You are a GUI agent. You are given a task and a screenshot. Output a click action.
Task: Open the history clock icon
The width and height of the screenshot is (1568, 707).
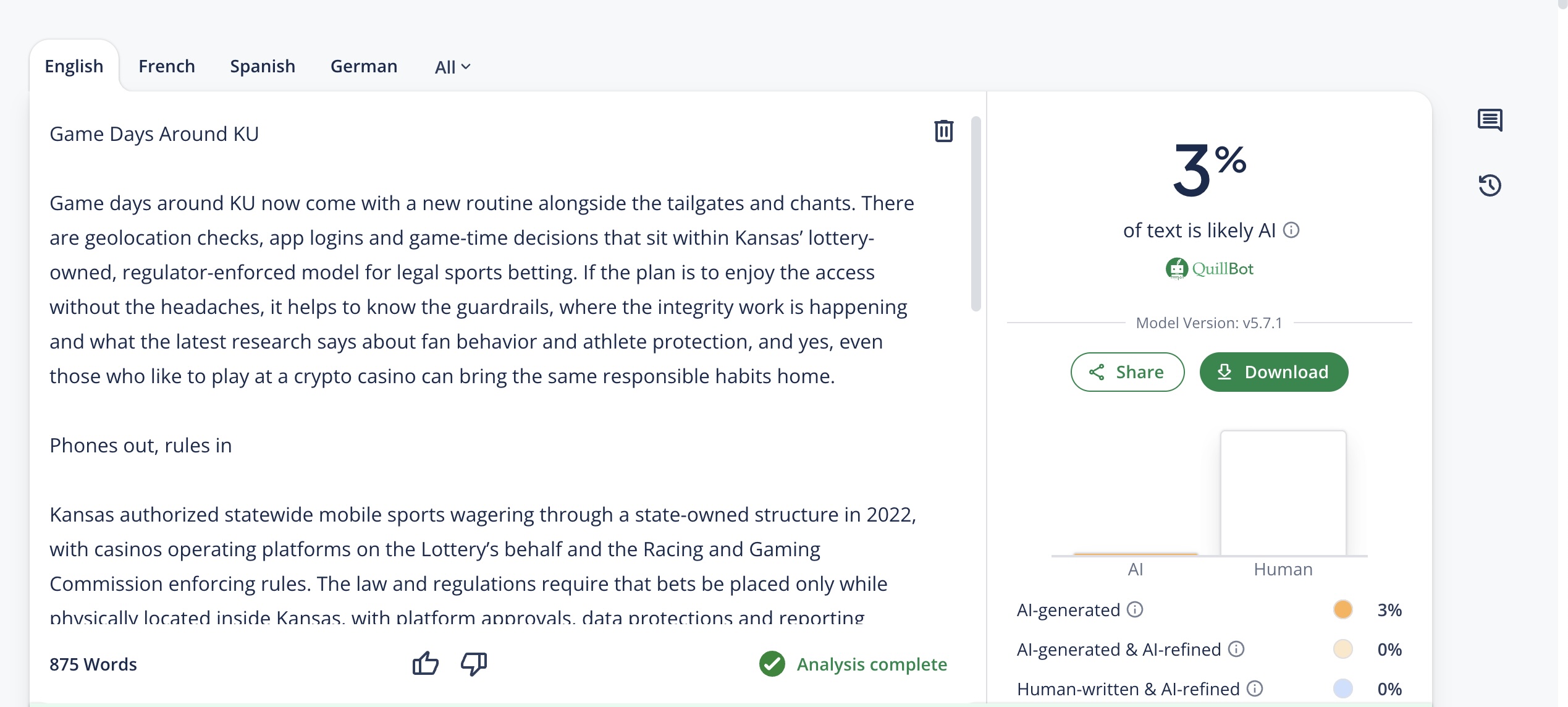(1490, 185)
